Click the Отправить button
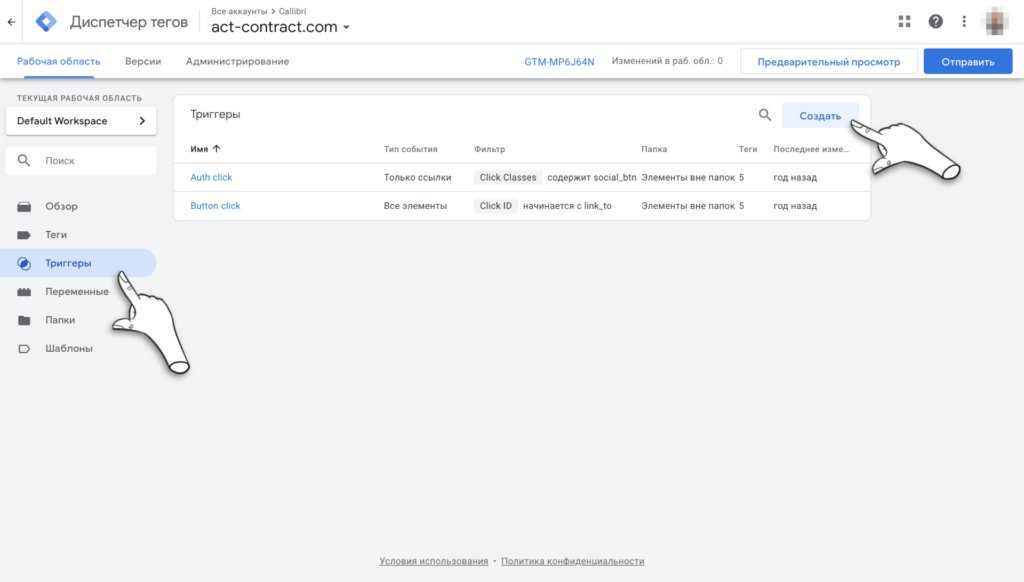This screenshot has height=582, width=1024. point(967,62)
